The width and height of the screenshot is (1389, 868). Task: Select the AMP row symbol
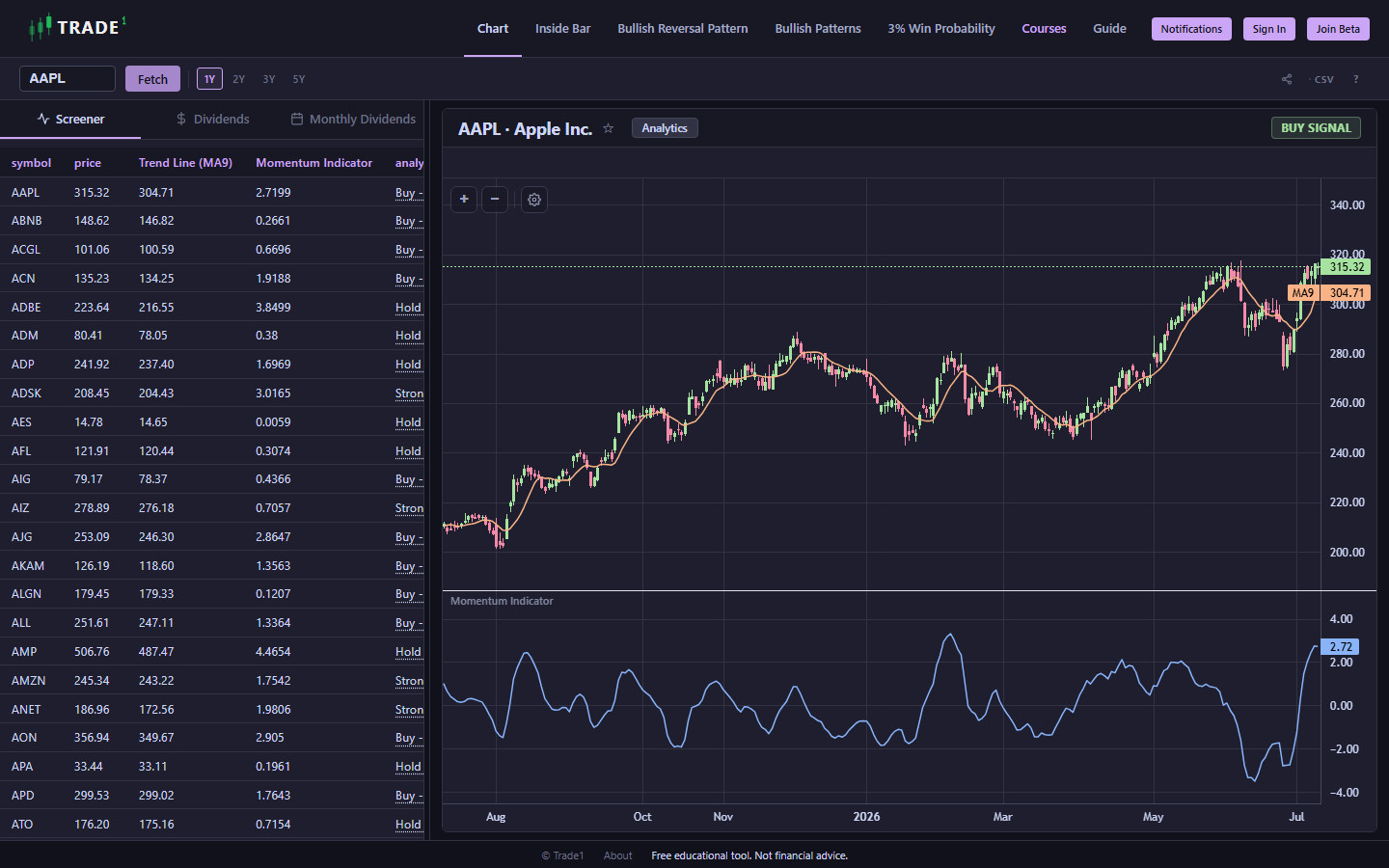(x=24, y=652)
